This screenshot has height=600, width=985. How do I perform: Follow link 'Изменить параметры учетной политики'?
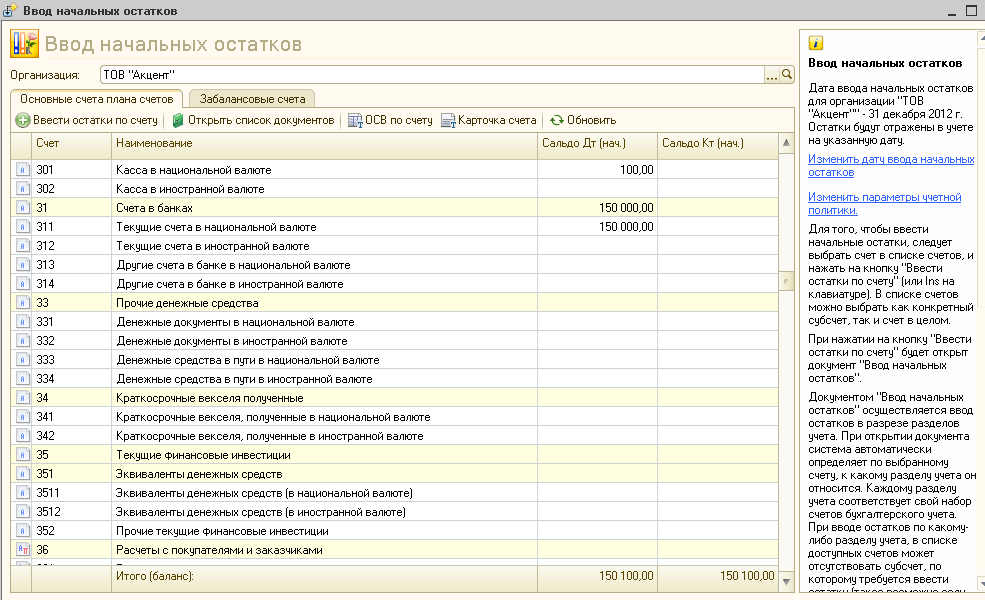[884, 204]
